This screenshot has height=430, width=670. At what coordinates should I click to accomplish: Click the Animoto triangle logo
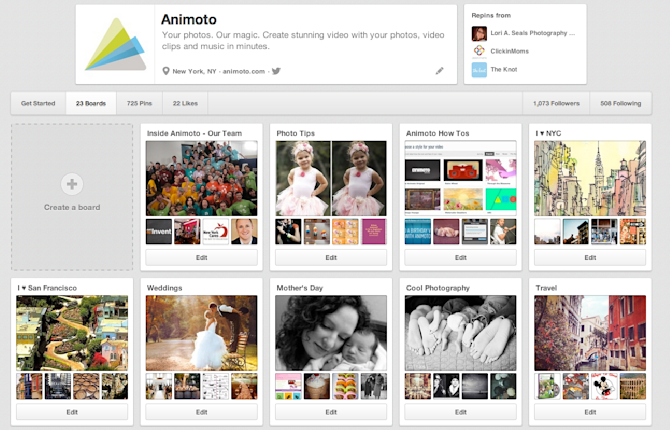pos(115,44)
